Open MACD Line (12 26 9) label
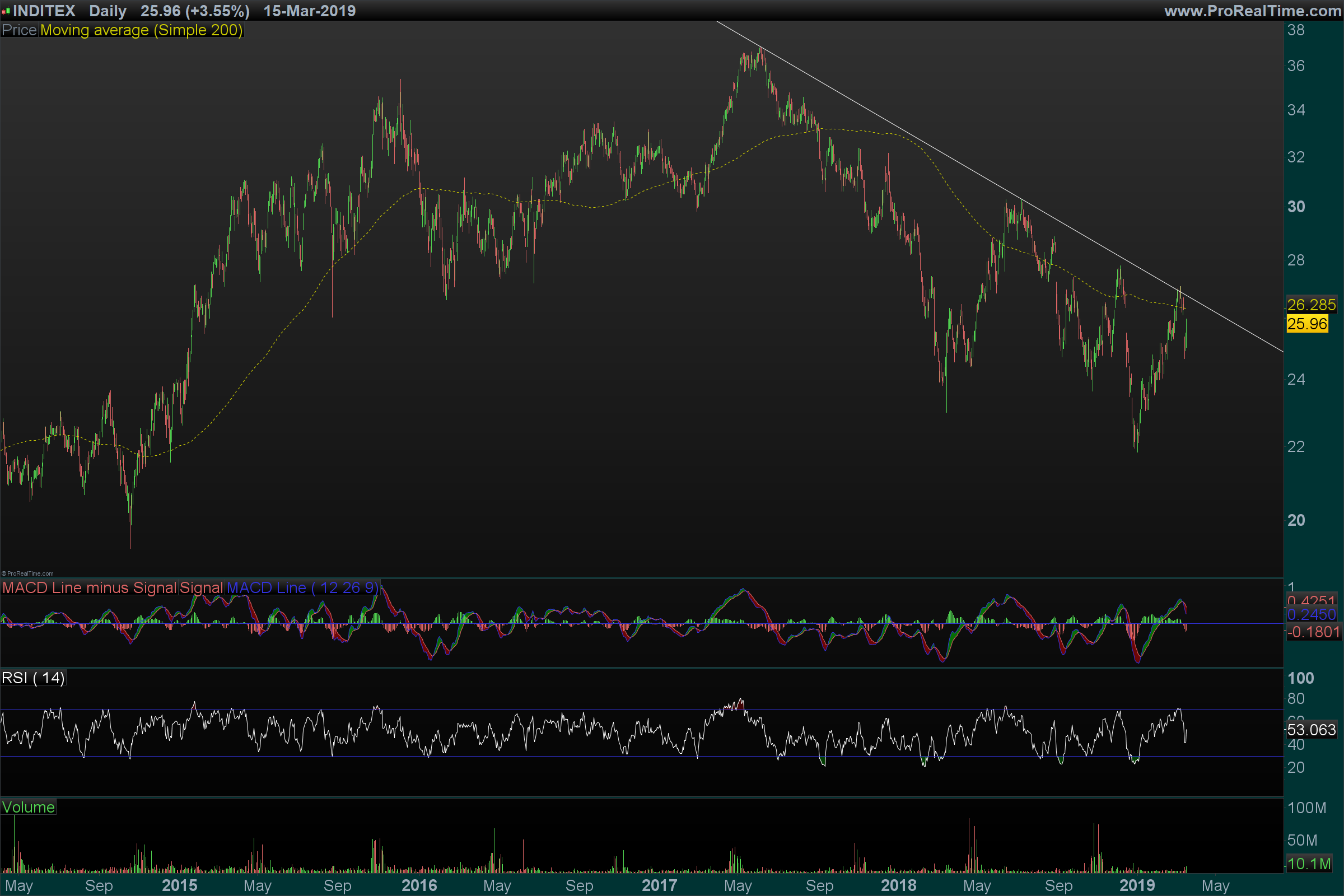The width and height of the screenshot is (1344, 896). click(302, 587)
